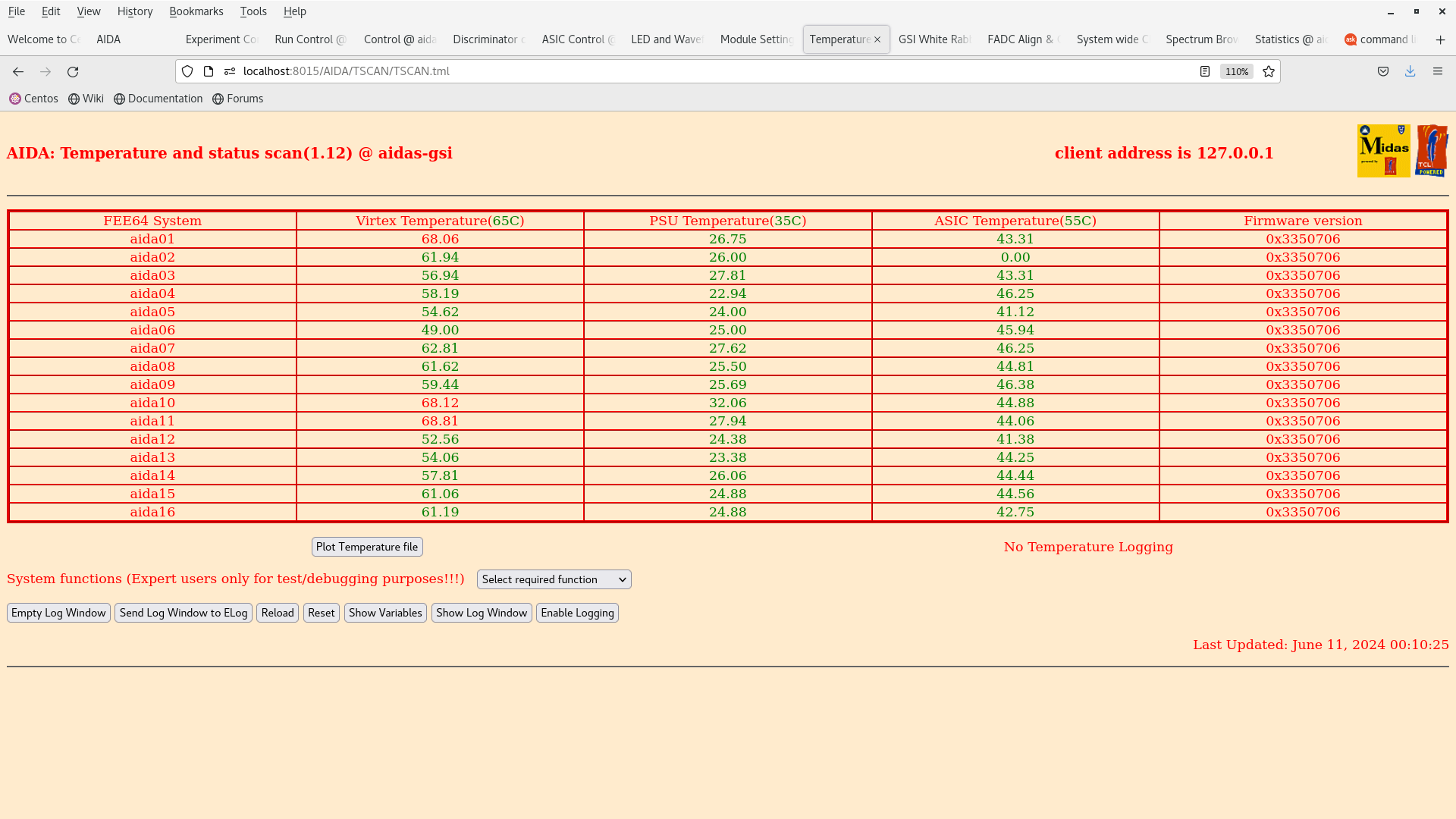Open the History menu

[135, 11]
